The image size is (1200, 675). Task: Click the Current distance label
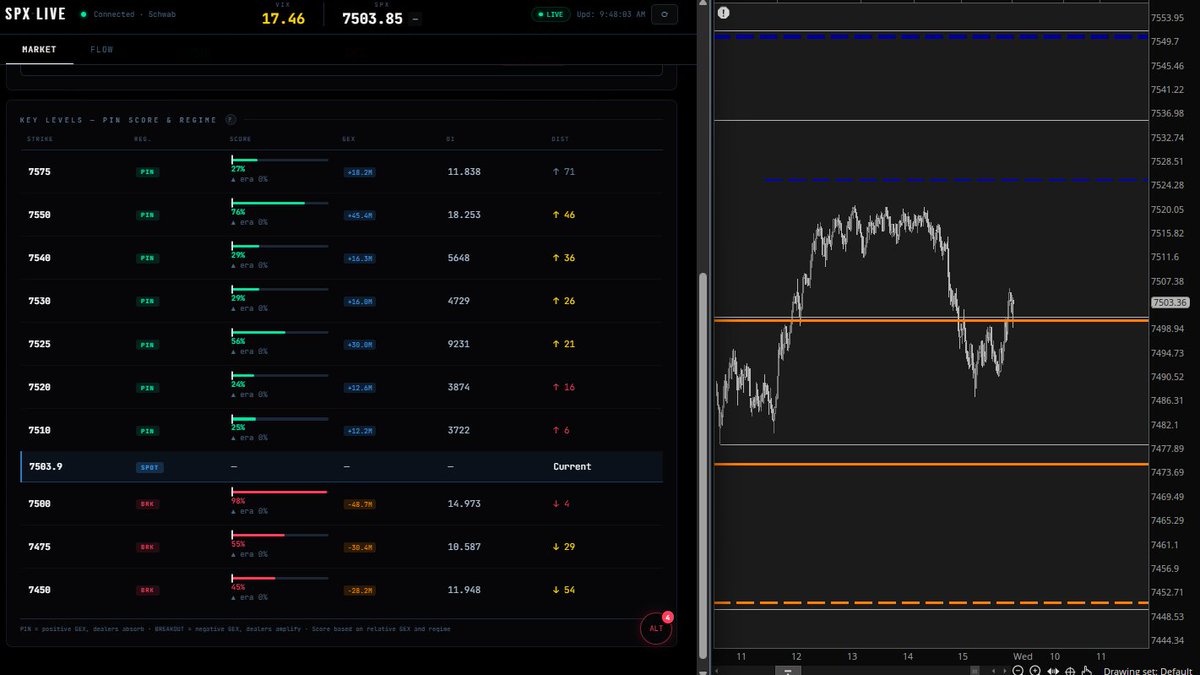point(572,467)
